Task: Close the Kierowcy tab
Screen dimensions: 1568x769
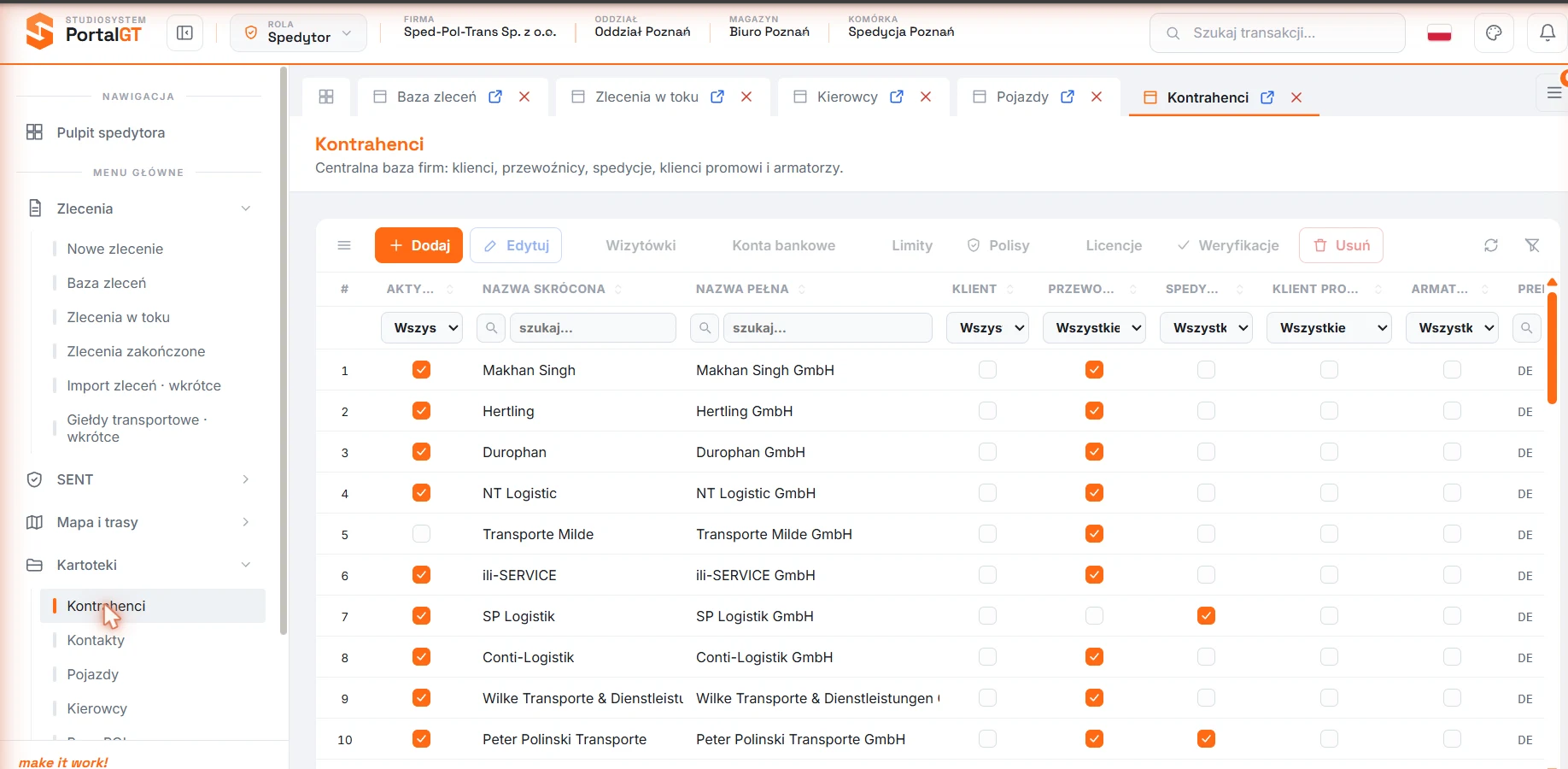Action: pos(926,97)
